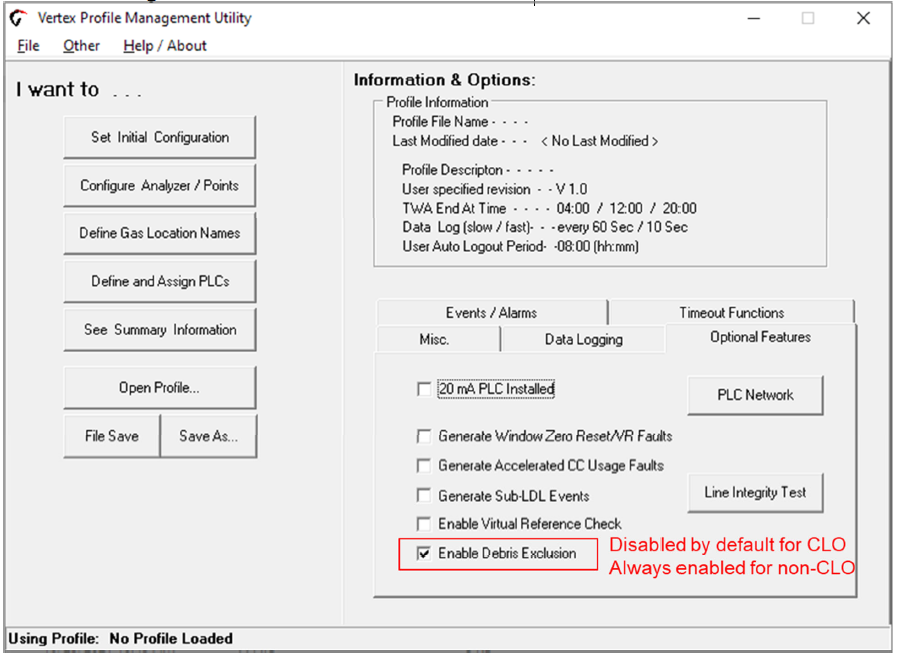This screenshot has width=897, height=657.
Task: Uncheck Enable Debris Exclusion
Action: point(424,553)
